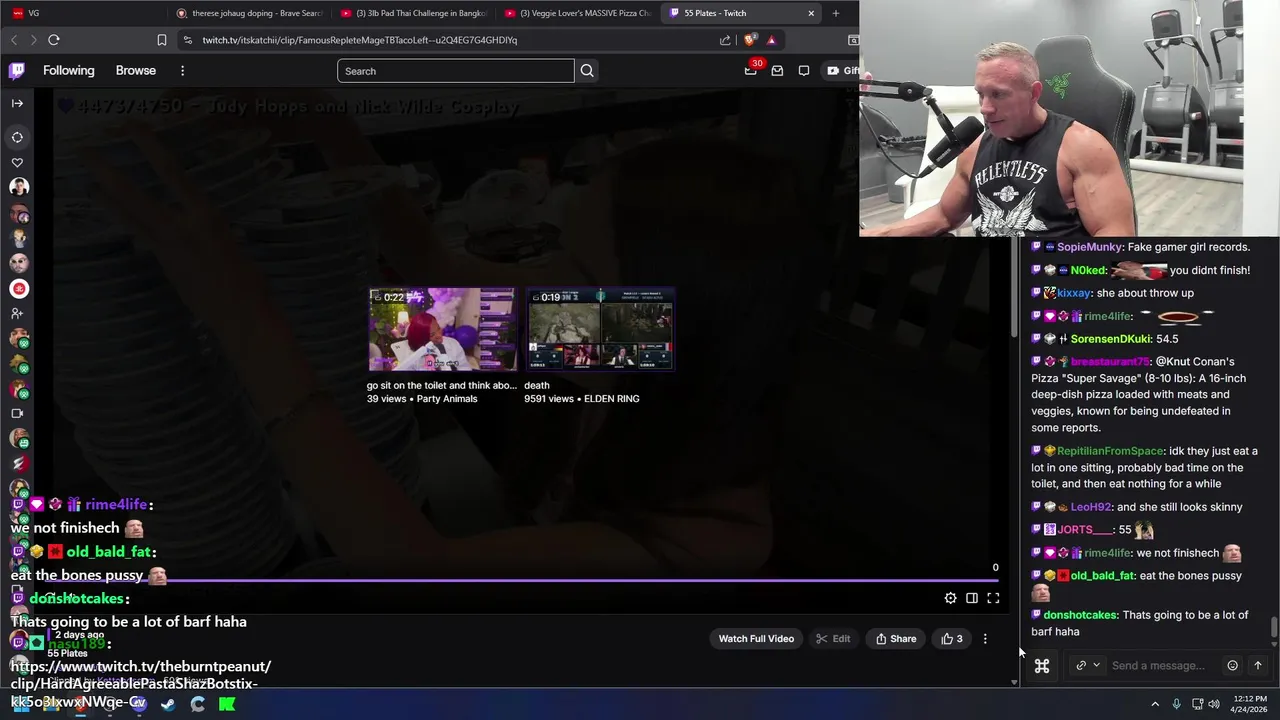The width and height of the screenshot is (1280, 720).
Task: Open the volume tray icon
Action: (x=1214, y=704)
